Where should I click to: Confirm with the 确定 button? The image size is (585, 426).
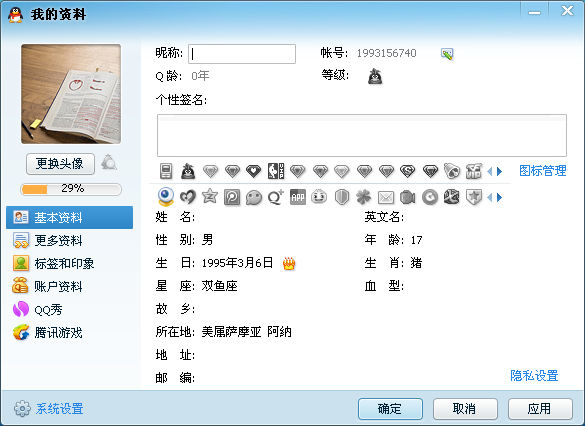tap(390, 409)
